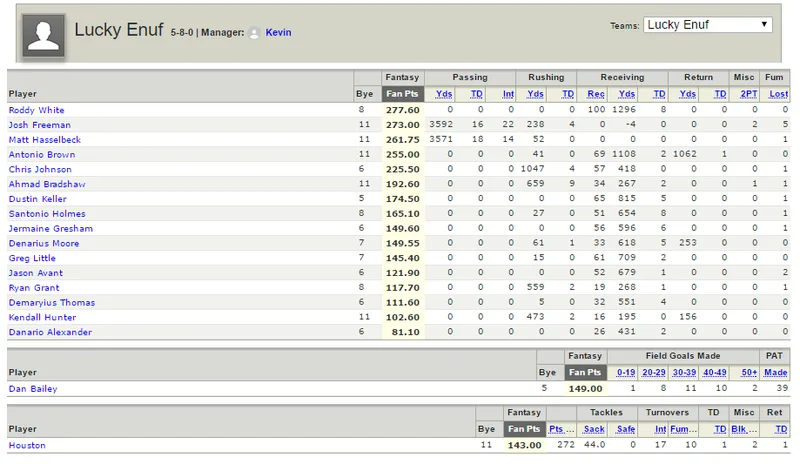Sort defense by Turnovers Int column
The height and width of the screenshot is (464, 800).
pyautogui.click(x=660, y=429)
